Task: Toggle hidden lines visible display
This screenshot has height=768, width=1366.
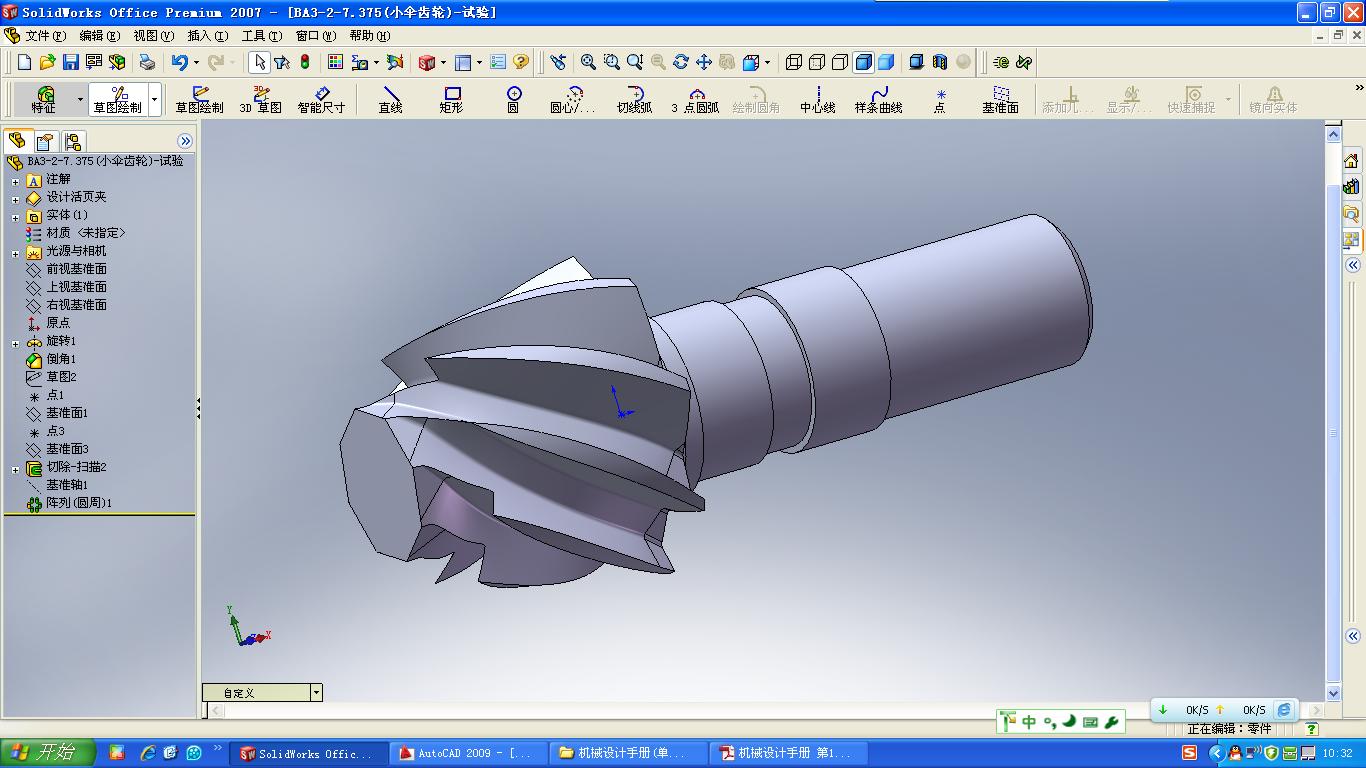Action: pyautogui.click(x=817, y=62)
